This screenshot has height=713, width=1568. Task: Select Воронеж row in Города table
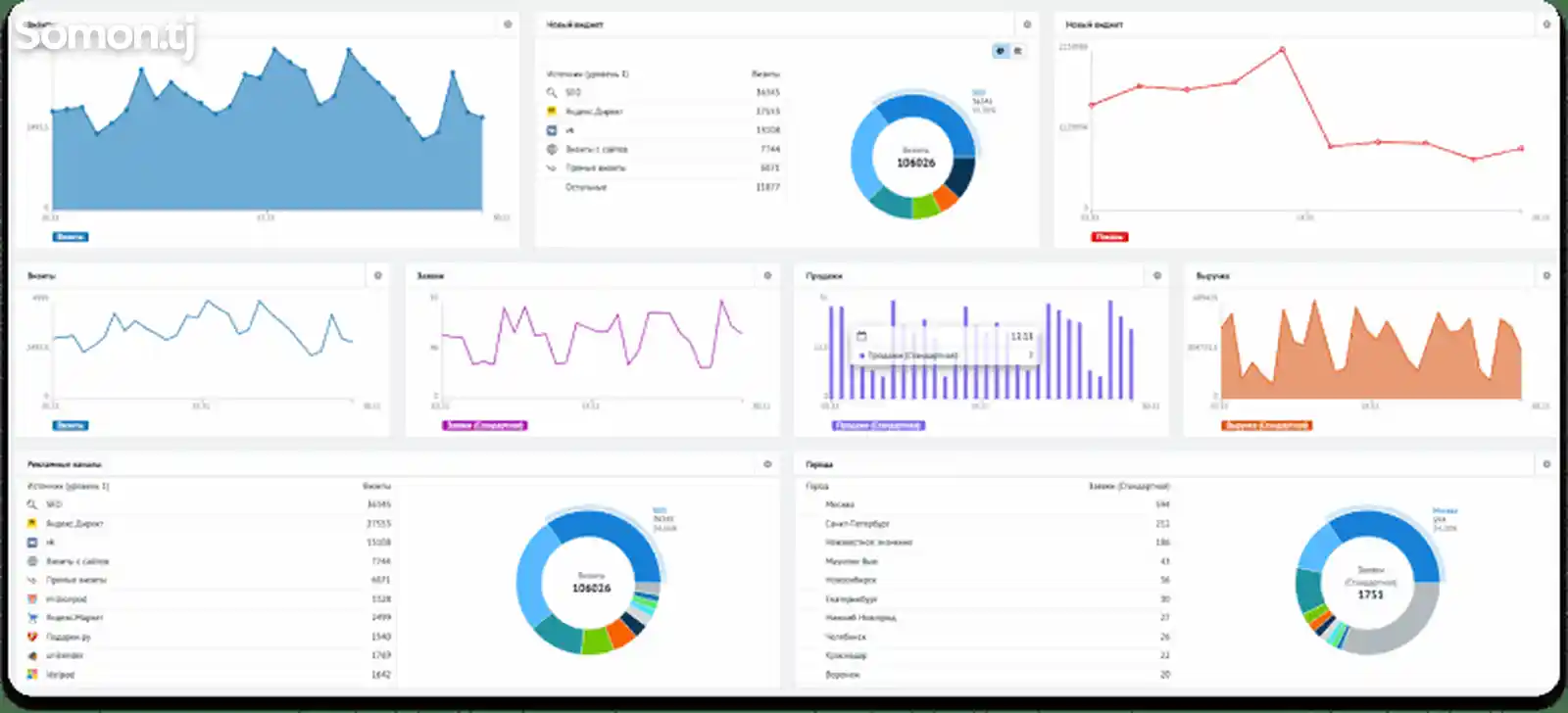[988, 675]
